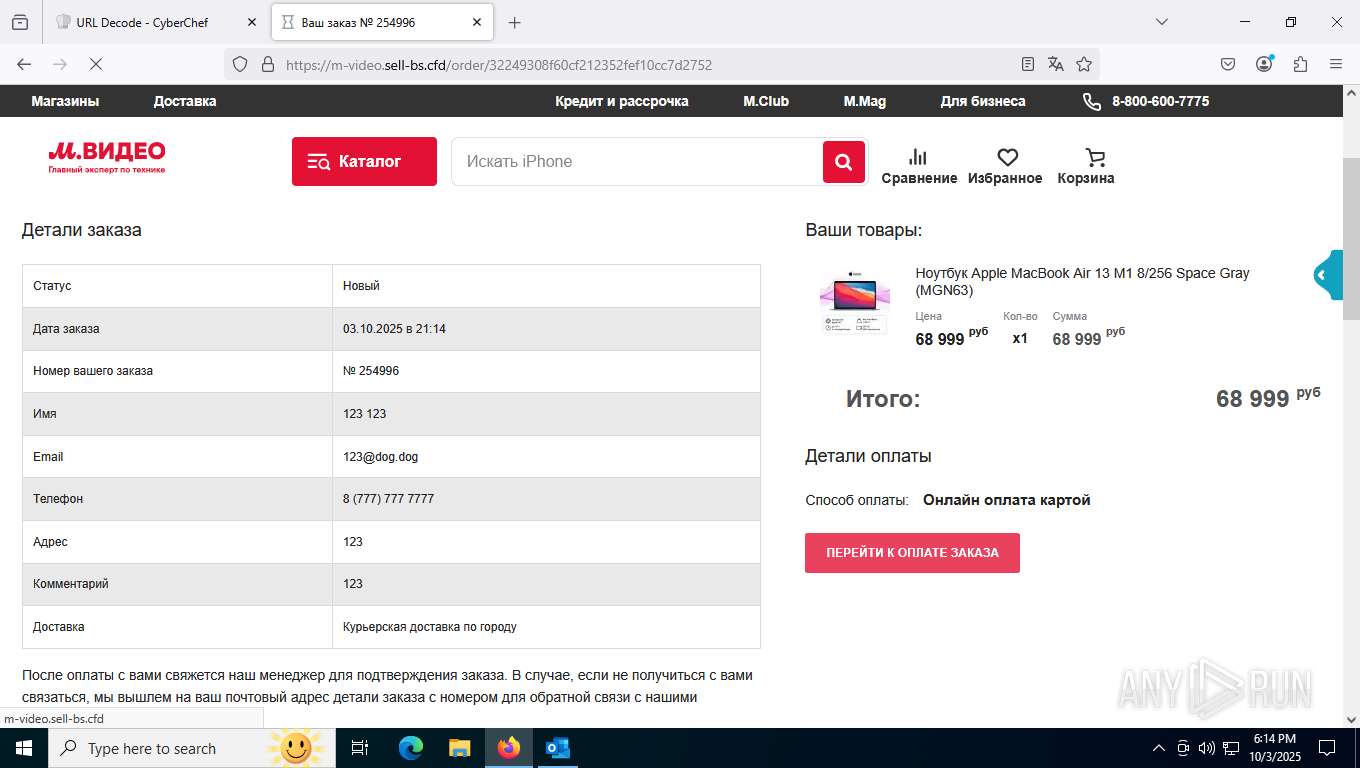View site security padlock info
Screen dimensions: 1360x768
(267, 64)
